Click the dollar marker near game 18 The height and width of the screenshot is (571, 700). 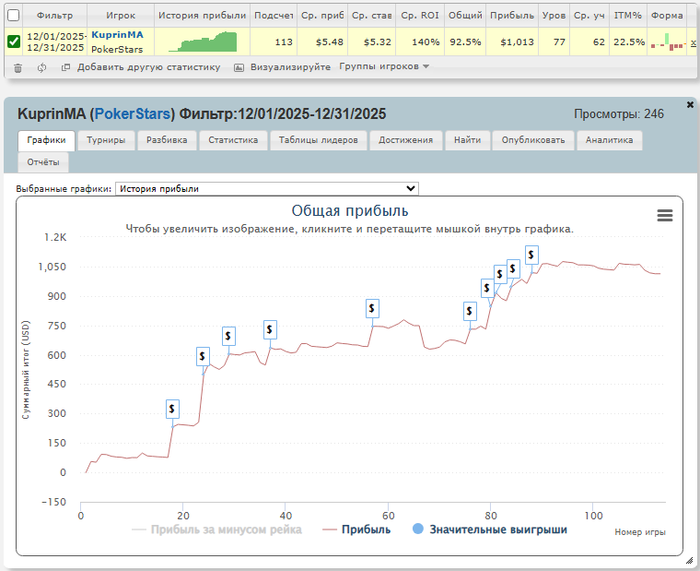click(x=172, y=409)
